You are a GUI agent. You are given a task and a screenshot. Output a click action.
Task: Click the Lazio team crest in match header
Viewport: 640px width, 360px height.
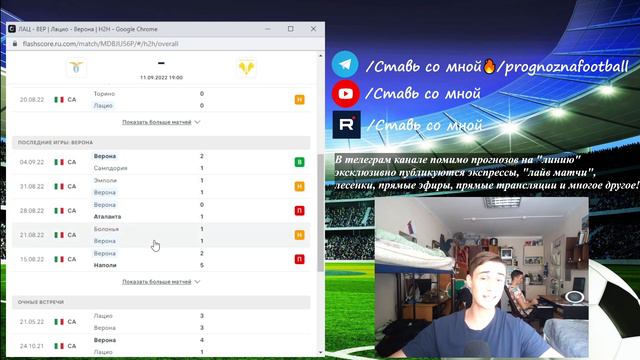click(x=76, y=68)
